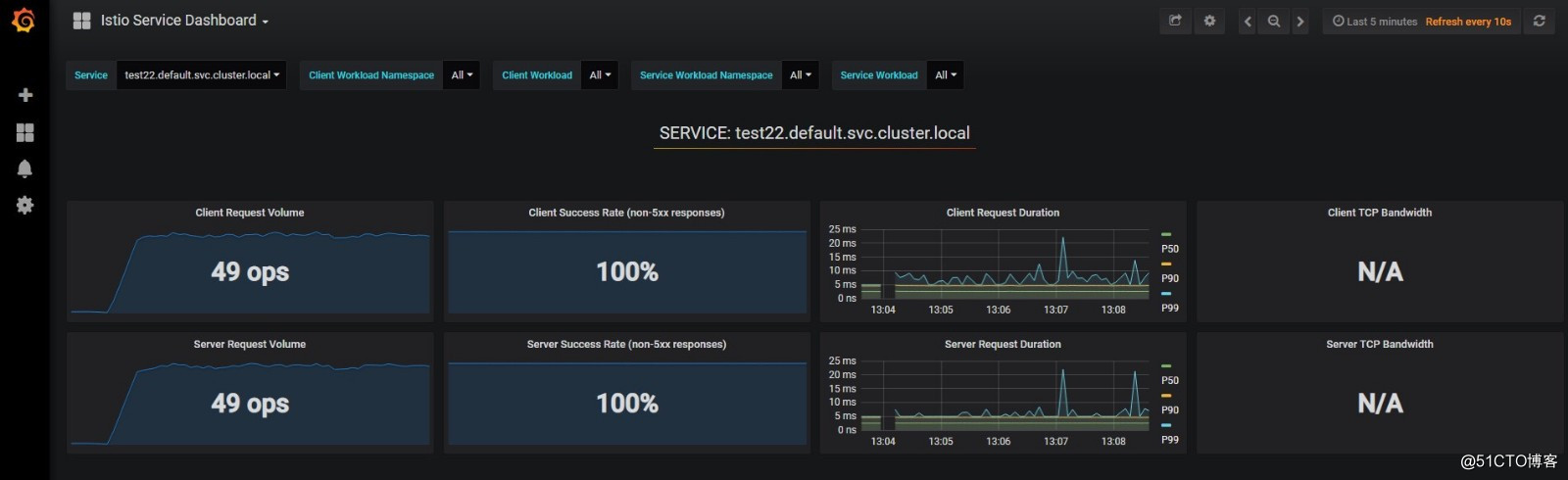
Task: Click the Service variable label
Action: (91, 75)
